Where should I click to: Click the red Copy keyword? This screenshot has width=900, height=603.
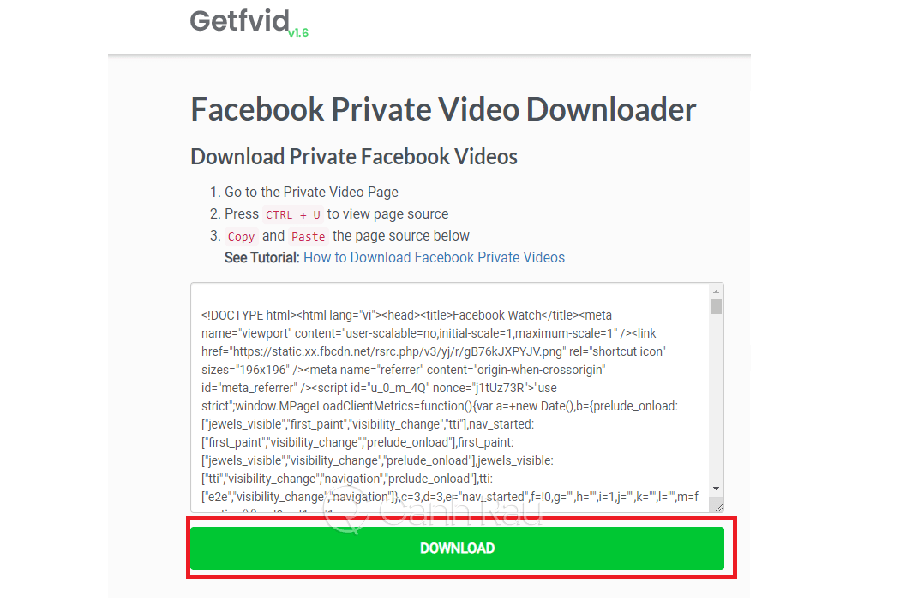pos(241,236)
